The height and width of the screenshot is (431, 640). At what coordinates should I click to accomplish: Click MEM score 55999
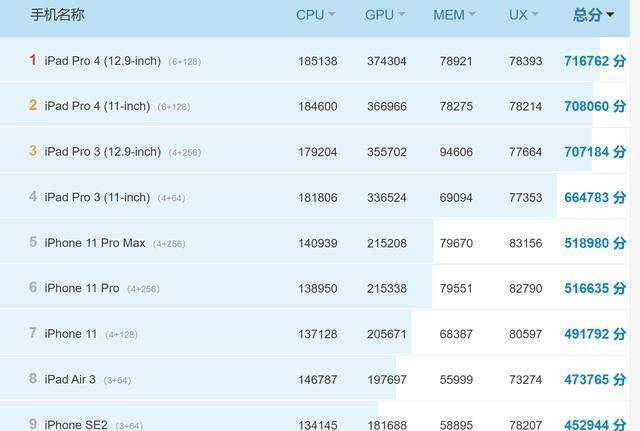tap(456, 380)
